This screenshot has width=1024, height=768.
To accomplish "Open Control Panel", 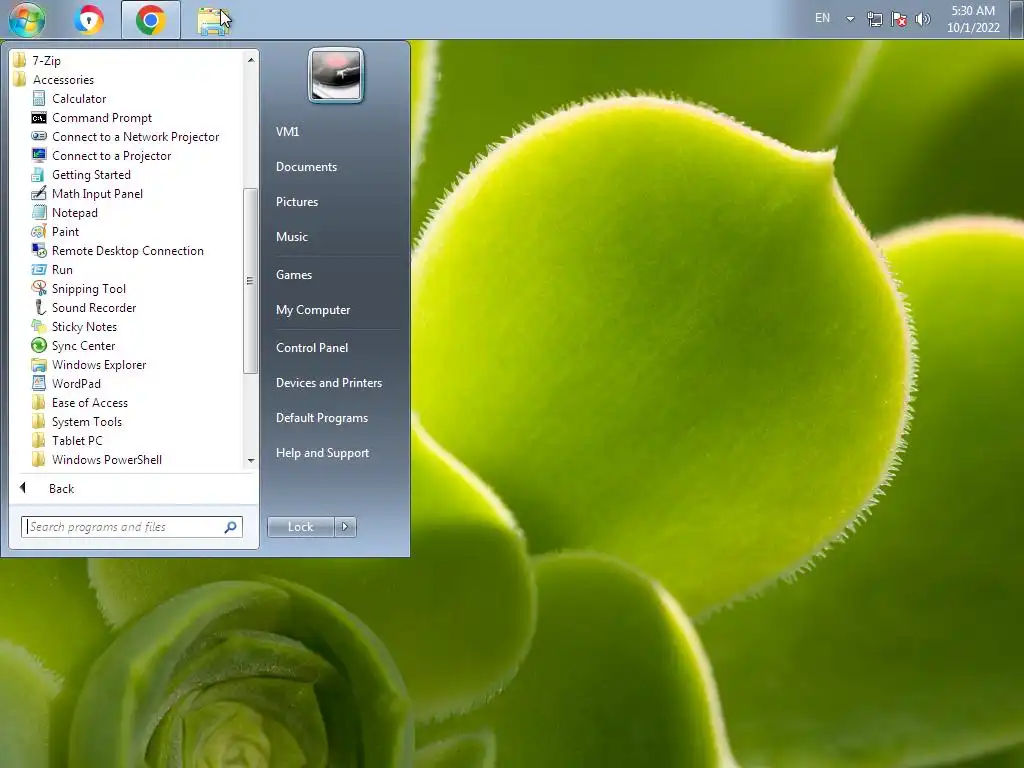I will [x=312, y=347].
